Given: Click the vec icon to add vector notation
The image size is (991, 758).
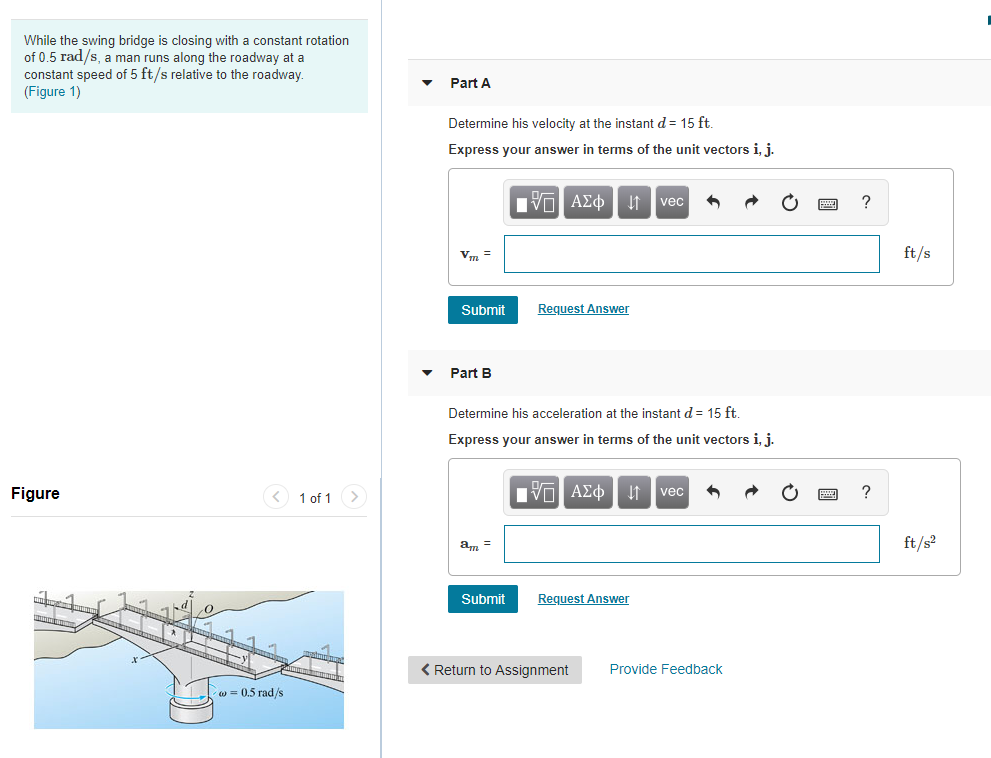Looking at the screenshot, I should [671, 202].
